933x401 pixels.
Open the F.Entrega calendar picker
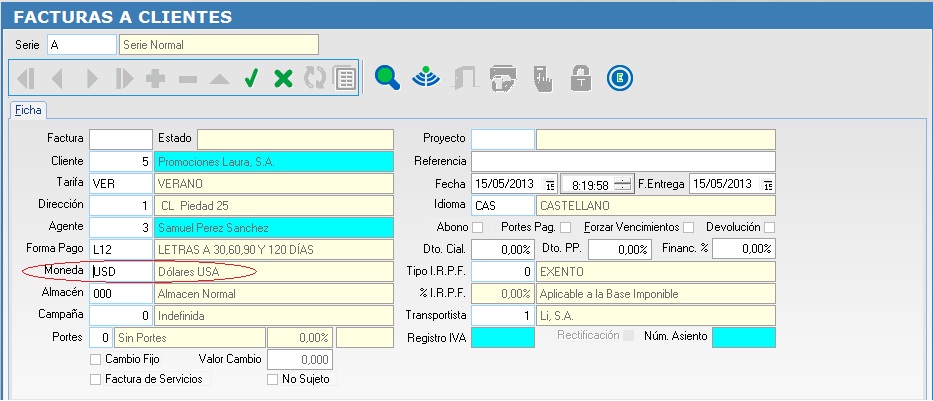768,185
